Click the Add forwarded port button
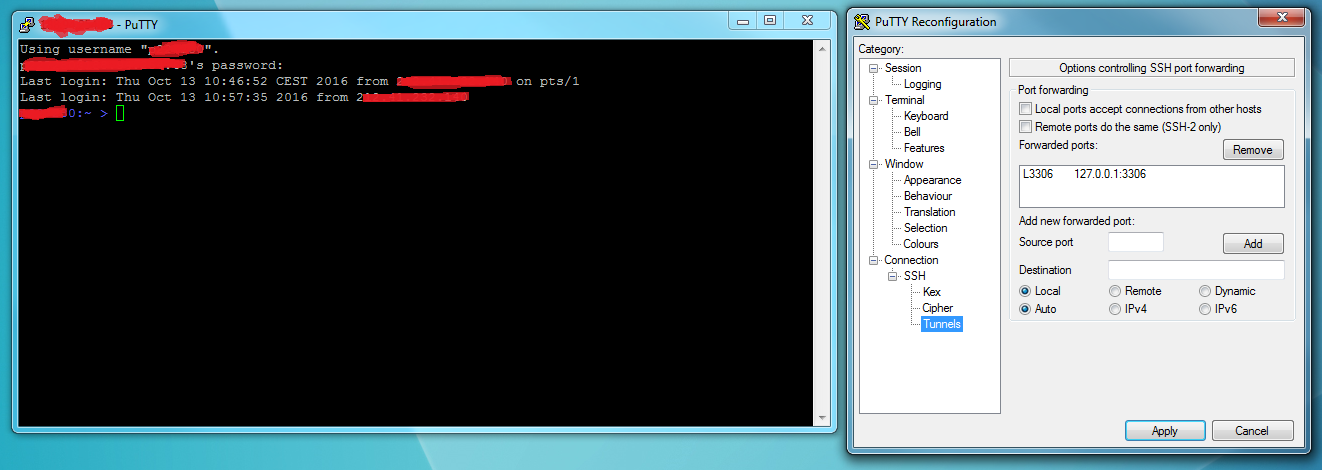 (1253, 243)
